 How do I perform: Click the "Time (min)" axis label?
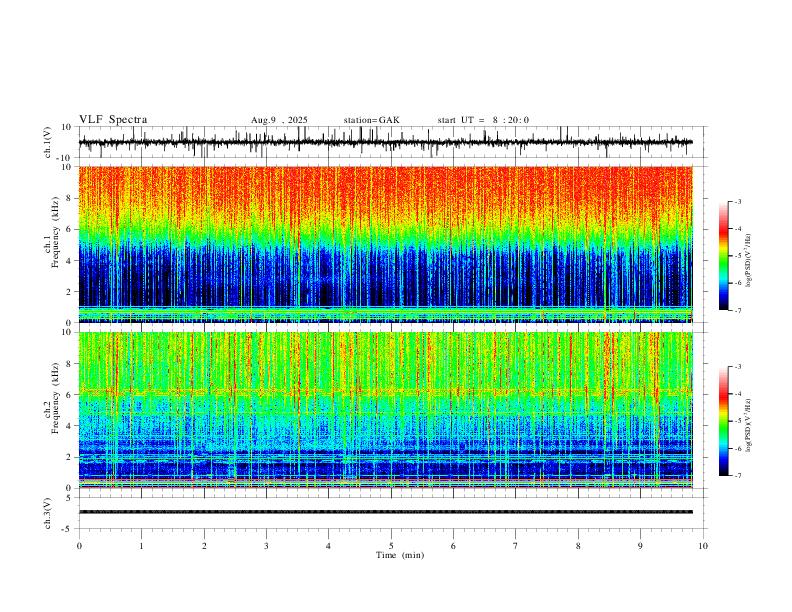click(x=400, y=555)
